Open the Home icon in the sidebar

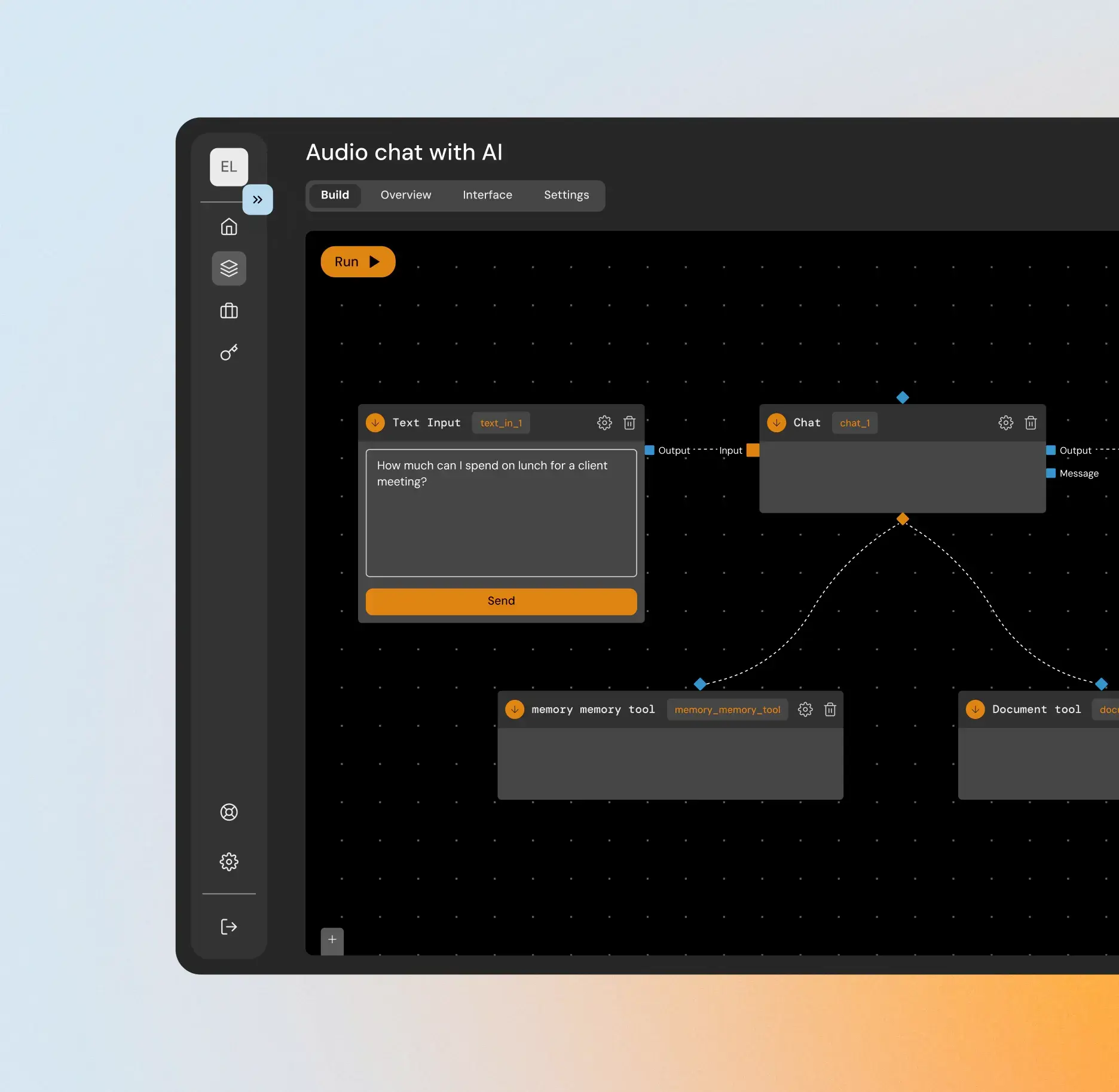point(229,227)
